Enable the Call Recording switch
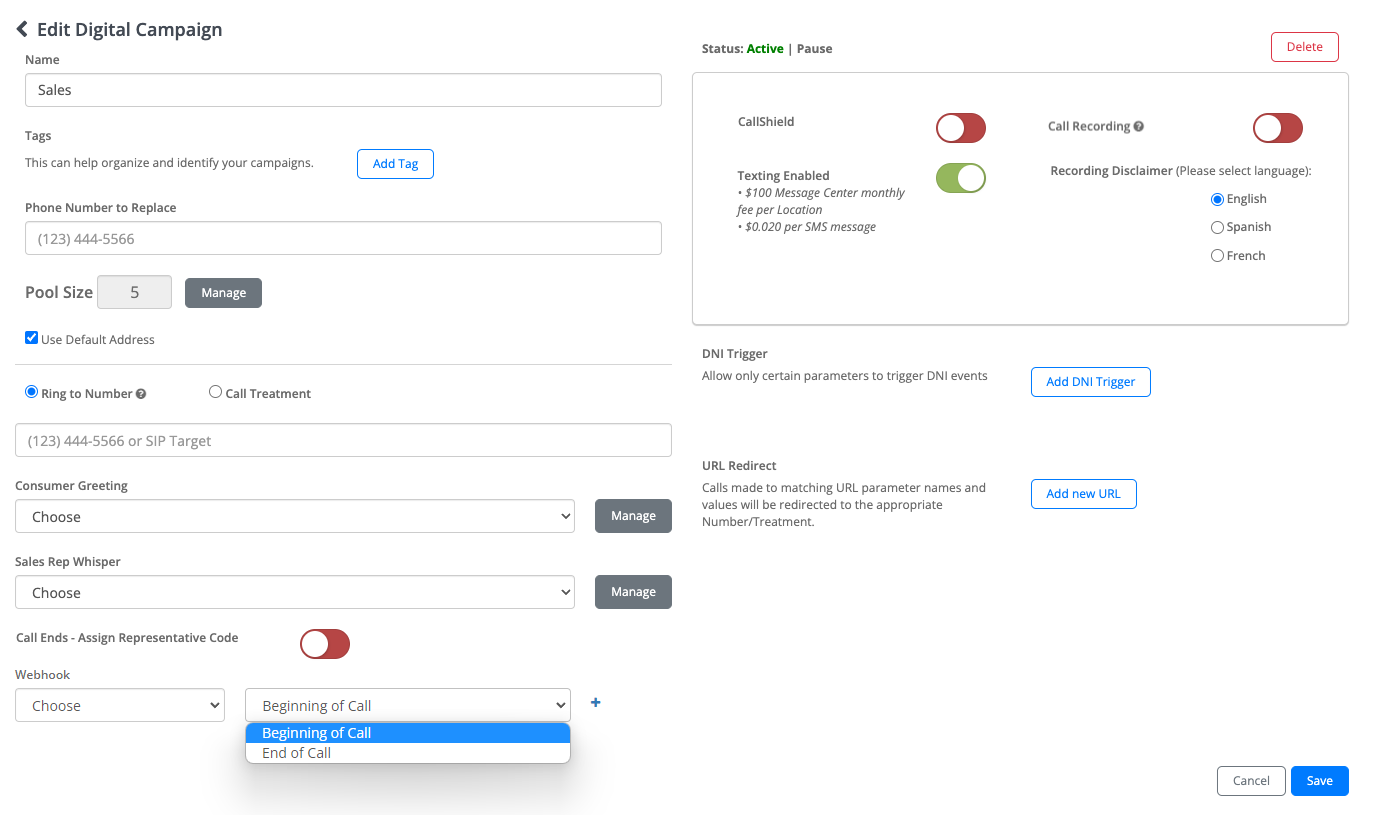The height and width of the screenshot is (834, 1385). click(x=1277, y=128)
